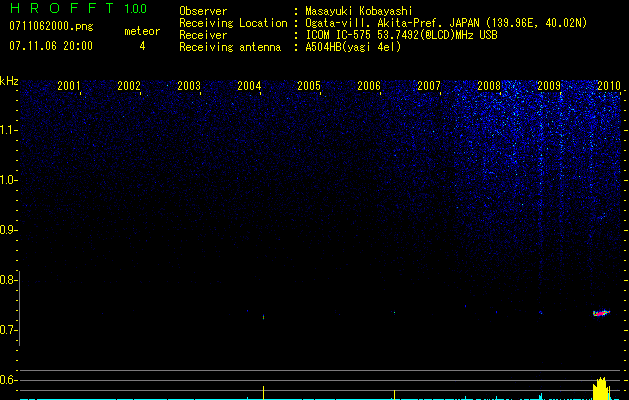Screen dimensions: 629x400
Task: Click the yellow power spike just after 2004
Action: (264, 392)
